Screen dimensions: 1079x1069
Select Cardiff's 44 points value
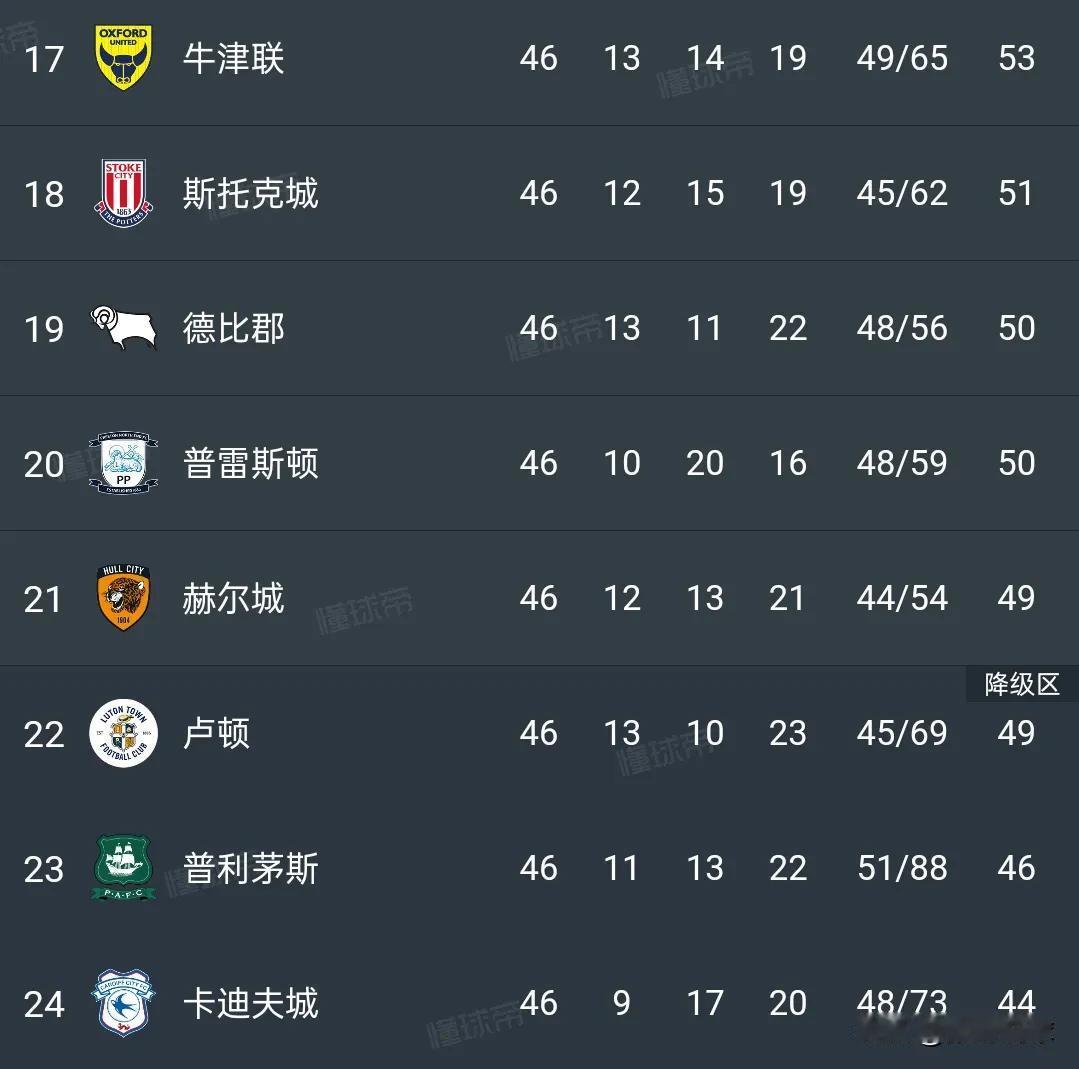[1016, 1003]
